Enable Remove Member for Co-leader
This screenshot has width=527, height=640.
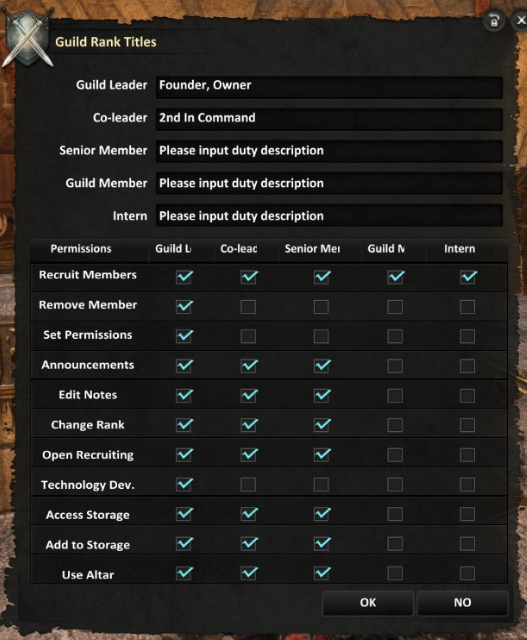pos(248,307)
